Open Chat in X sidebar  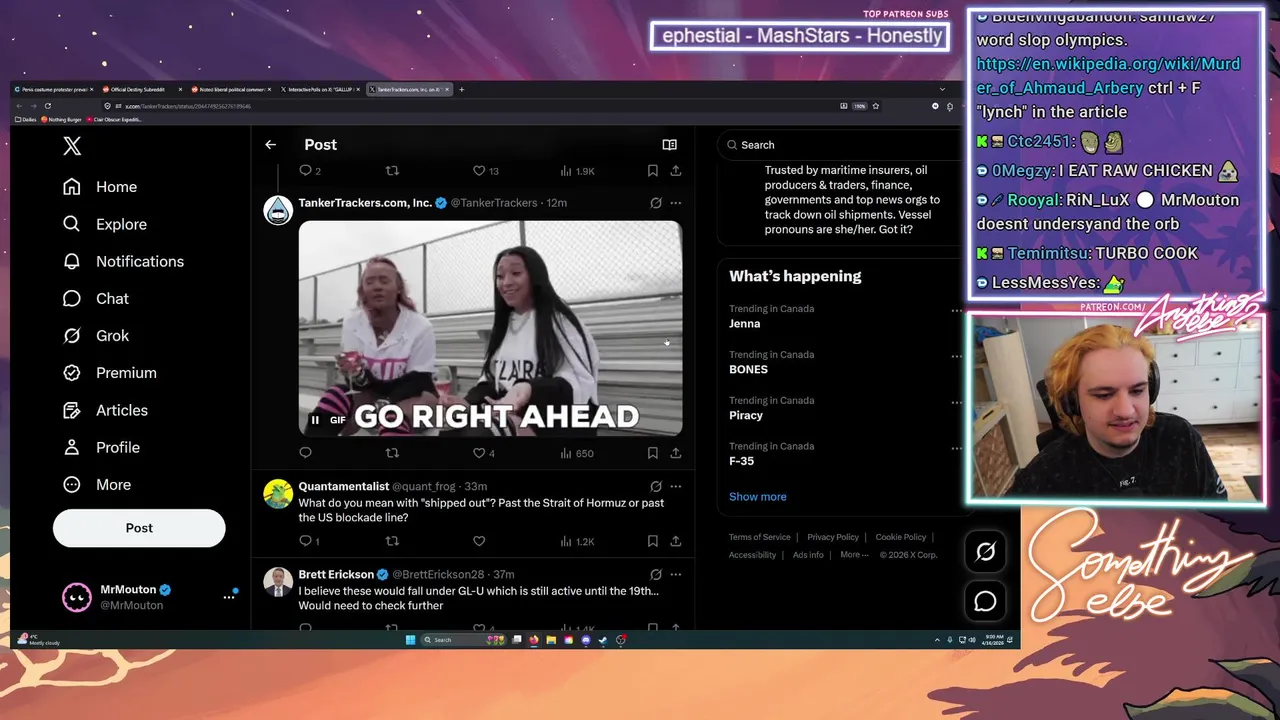[96, 298]
